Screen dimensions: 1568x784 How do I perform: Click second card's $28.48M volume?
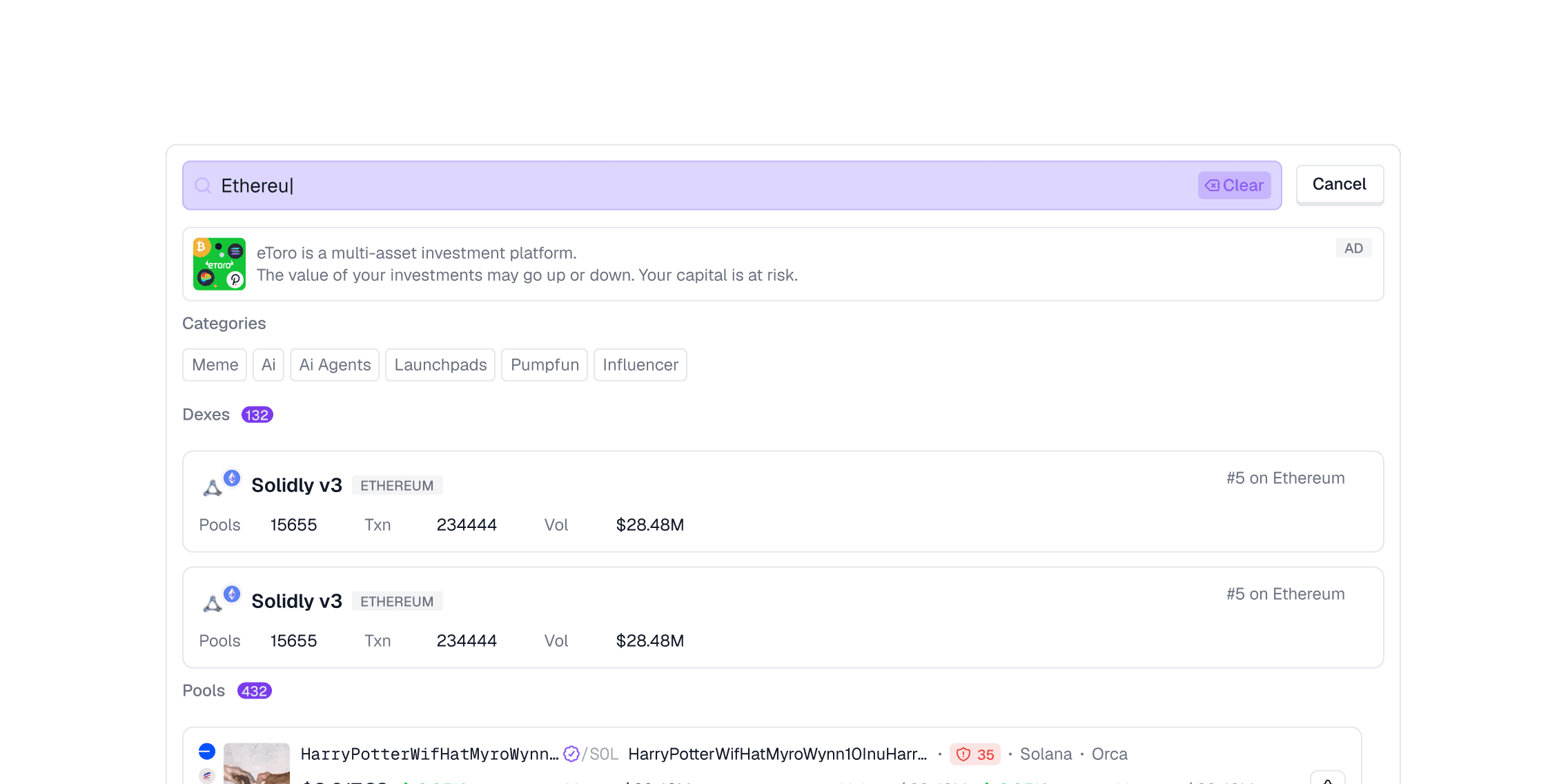click(x=650, y=641)
